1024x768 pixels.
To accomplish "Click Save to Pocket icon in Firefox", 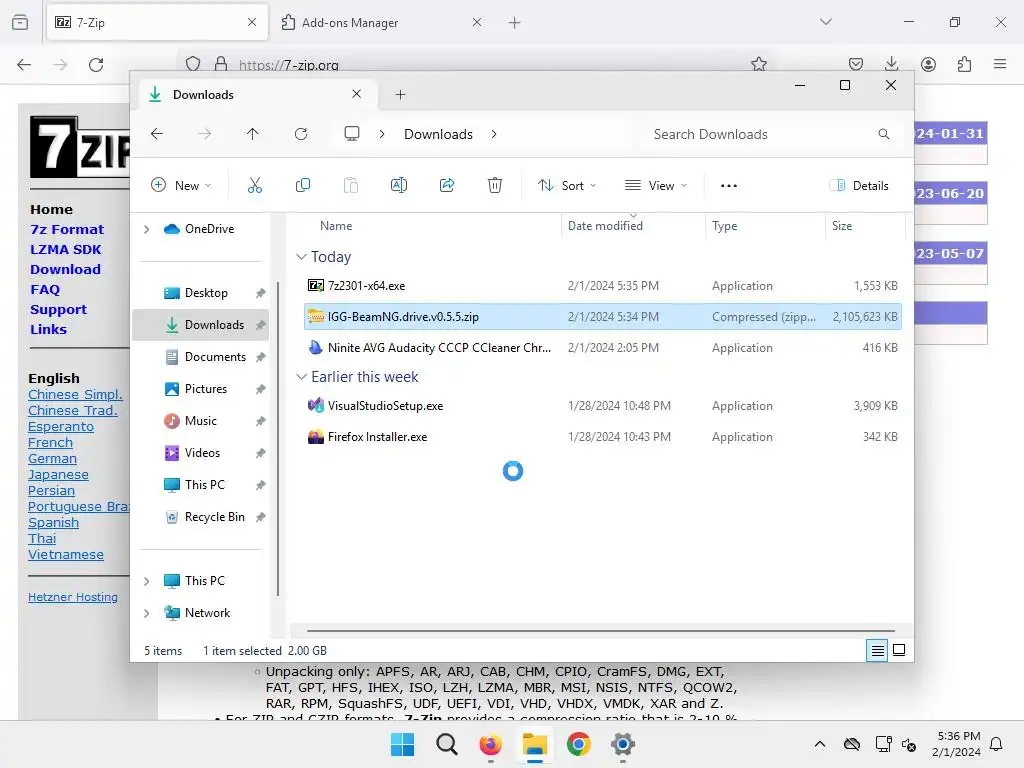I will (x=856, y=64).
